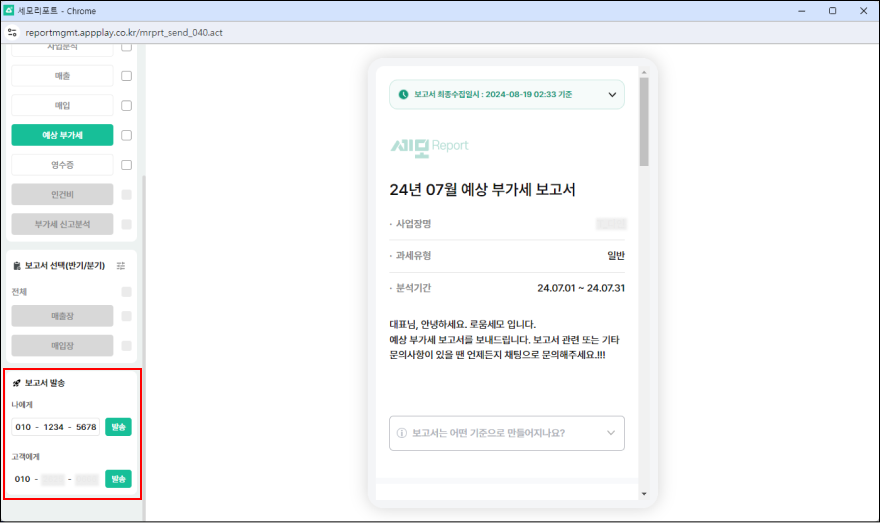This screenshot has width=880, height=523.
Task: Click the 세모리포트 favicon in title bar
Action: pos(9,10)
